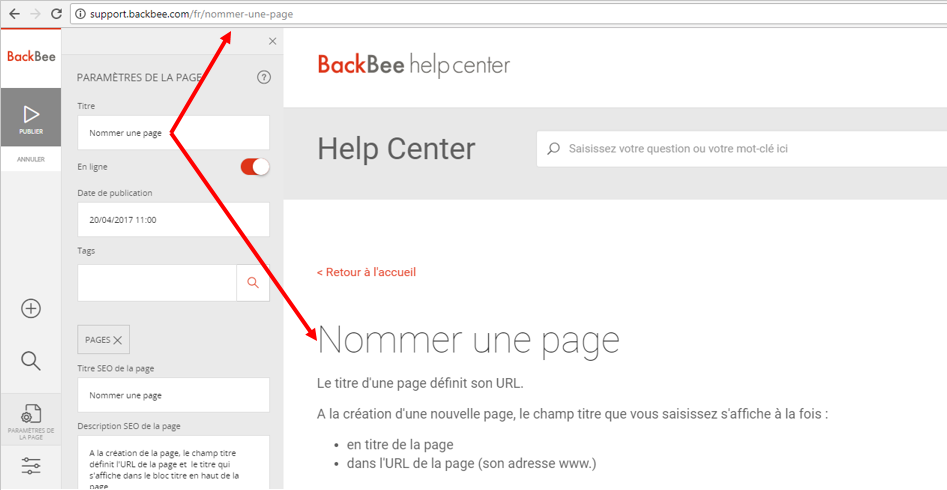Click the text 'Le titre d'une page définit son URL.'
Screen dimensions: 947x490
[422, 384]
